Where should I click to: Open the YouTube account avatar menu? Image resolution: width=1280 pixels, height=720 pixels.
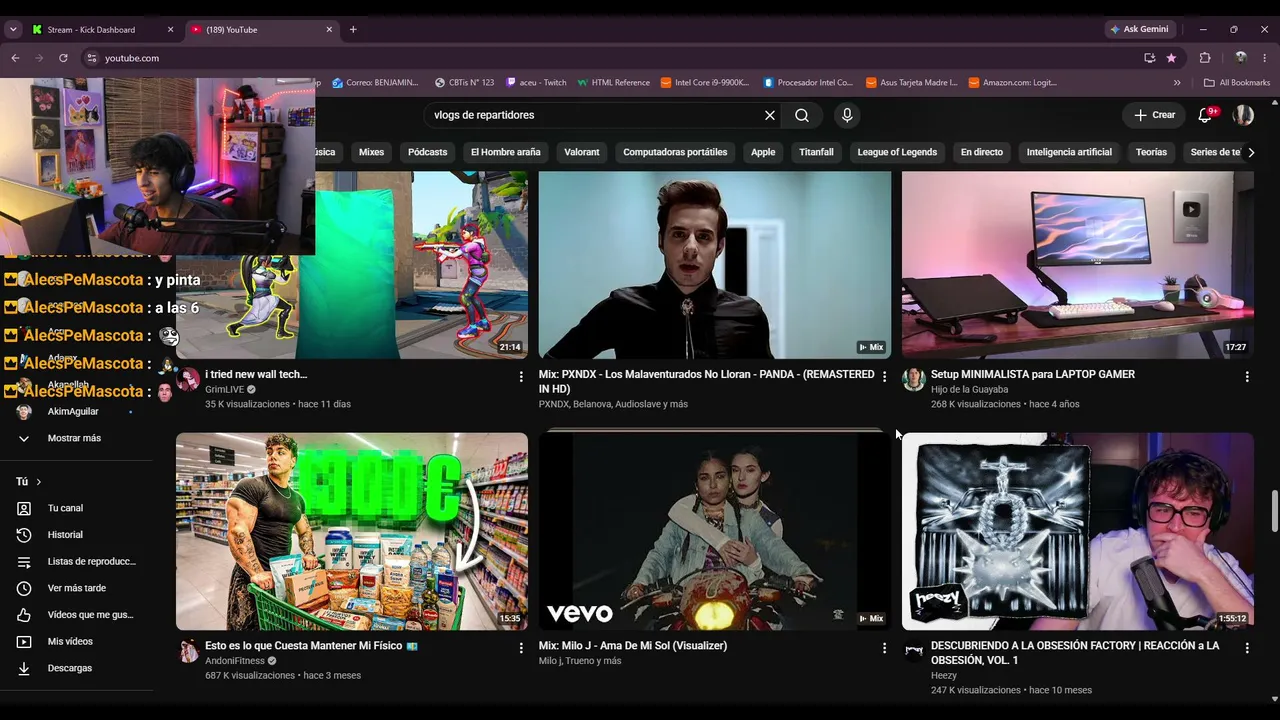coord(1243,115)
